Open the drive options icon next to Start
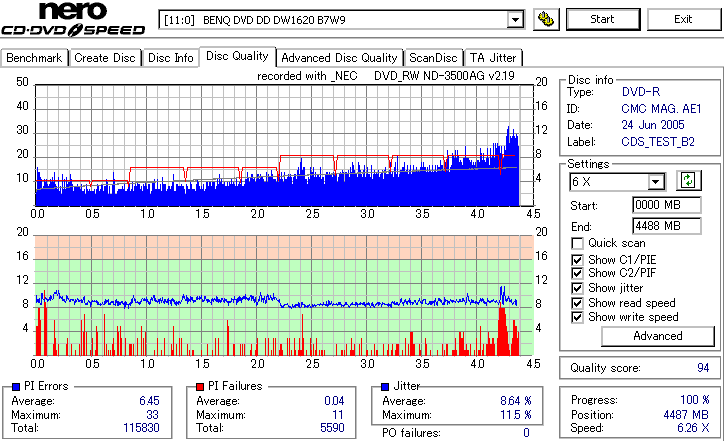 click(546, 19)
